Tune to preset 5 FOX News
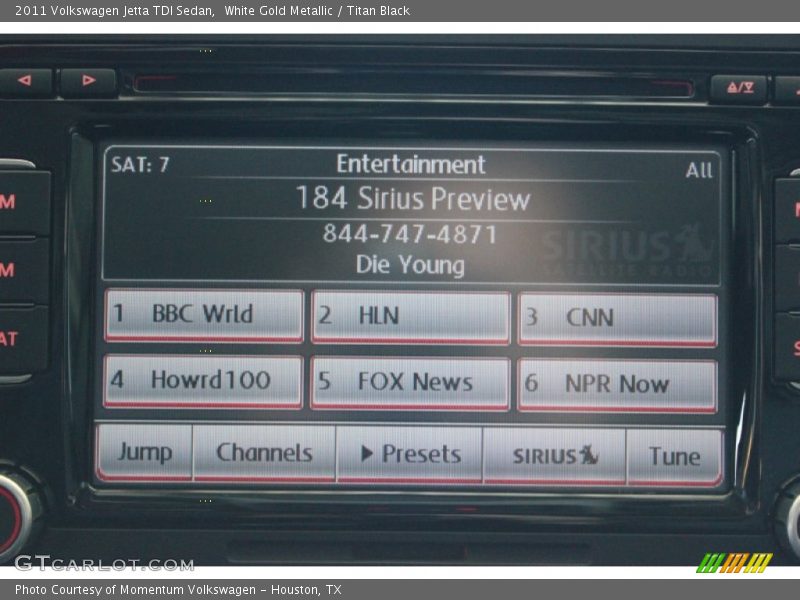The image size is (800, 600). (410, 383)
